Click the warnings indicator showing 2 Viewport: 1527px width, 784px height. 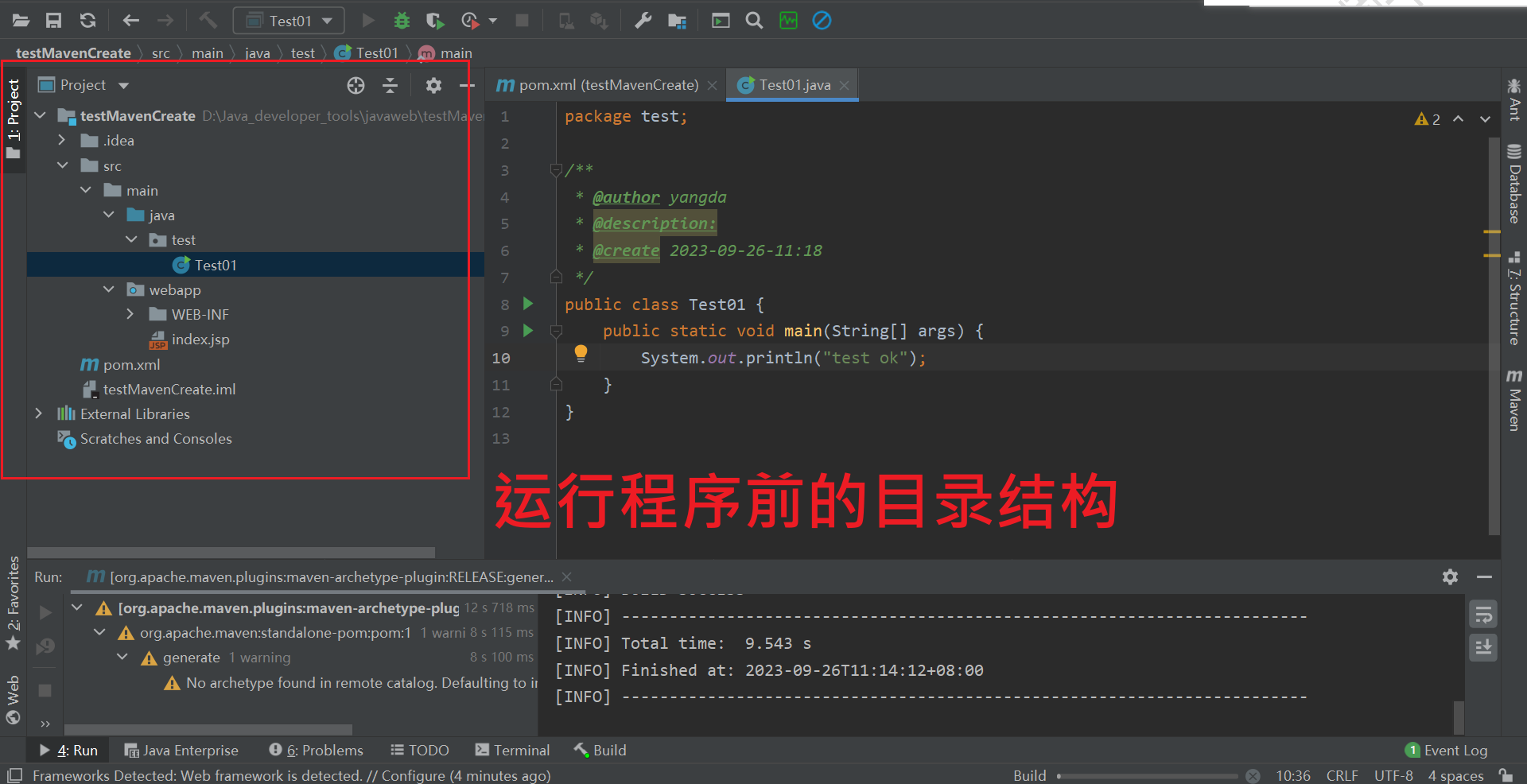click(1428, 119)
